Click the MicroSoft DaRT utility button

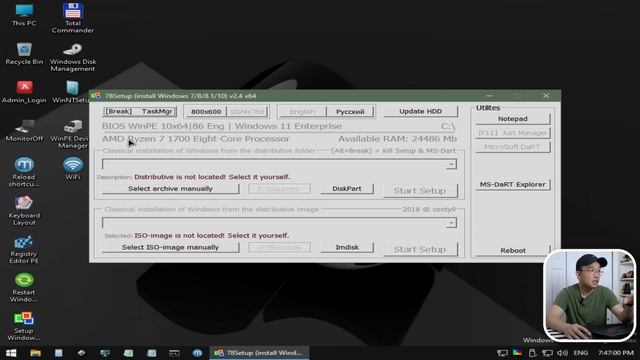coord(513,147)
